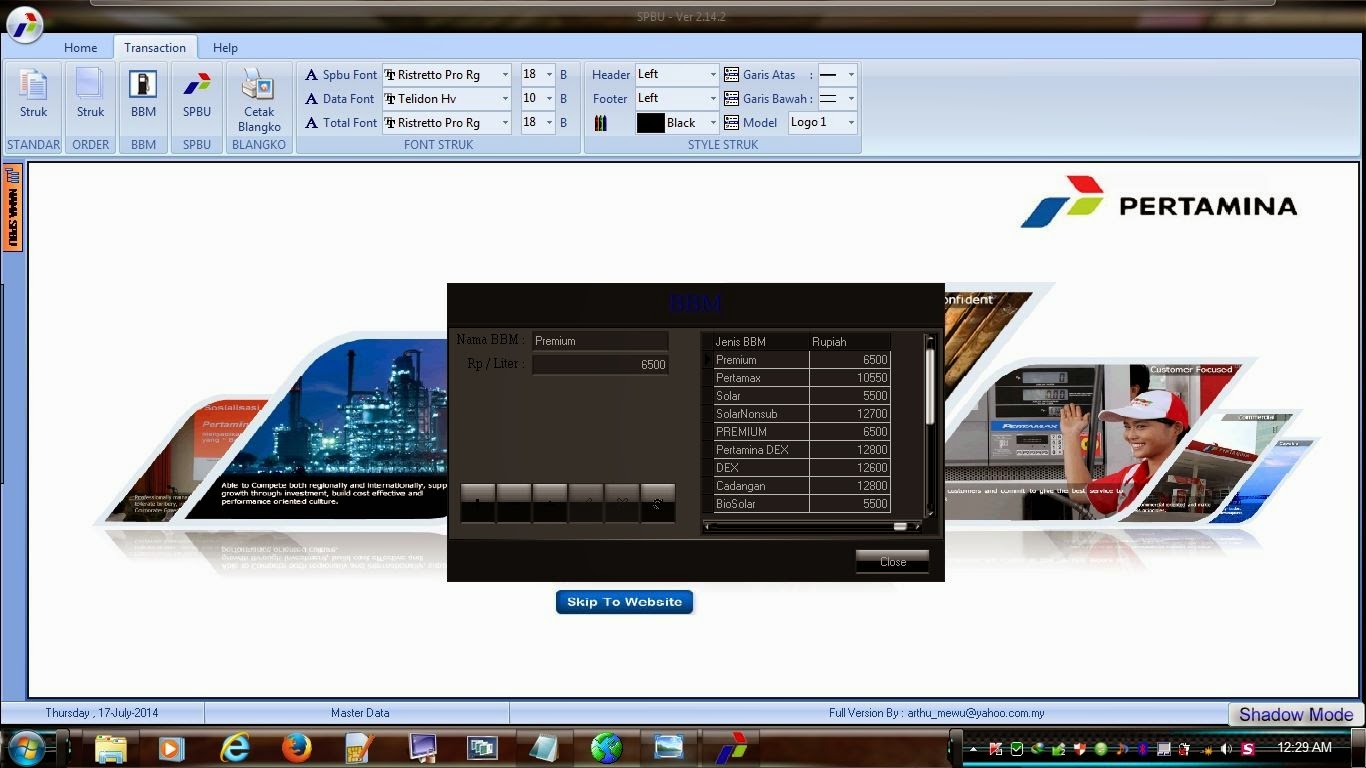Click the refresh button in the BBM dialog
The image size is (1366, 768).
coord(657,503)
